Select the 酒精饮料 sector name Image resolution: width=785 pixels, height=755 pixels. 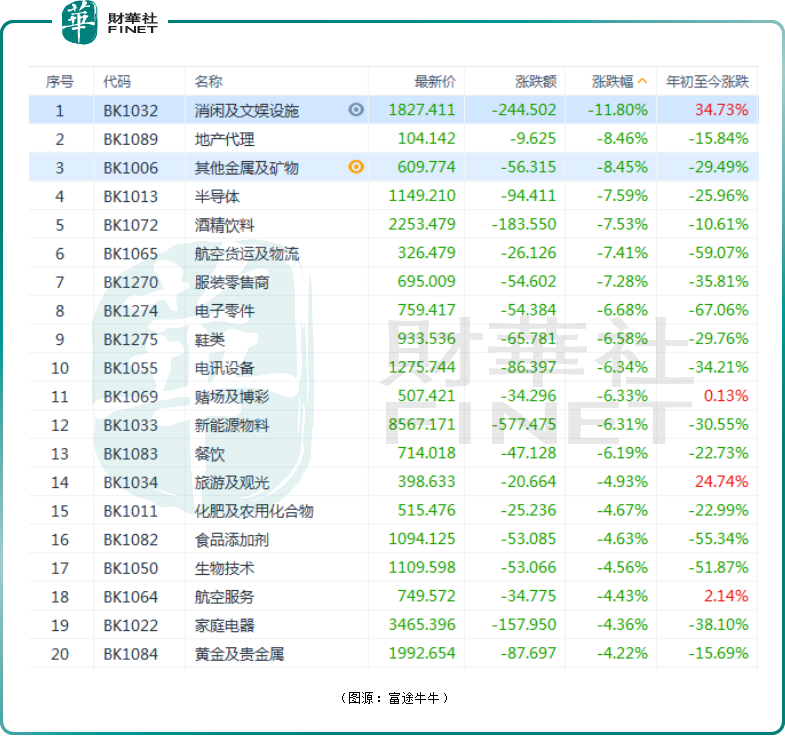click(224, 225)
